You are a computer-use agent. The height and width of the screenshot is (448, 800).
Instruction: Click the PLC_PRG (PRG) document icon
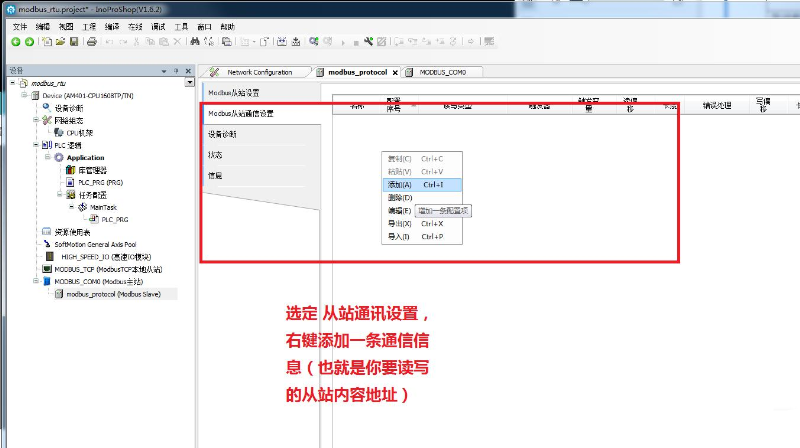[x=70, y=182]
